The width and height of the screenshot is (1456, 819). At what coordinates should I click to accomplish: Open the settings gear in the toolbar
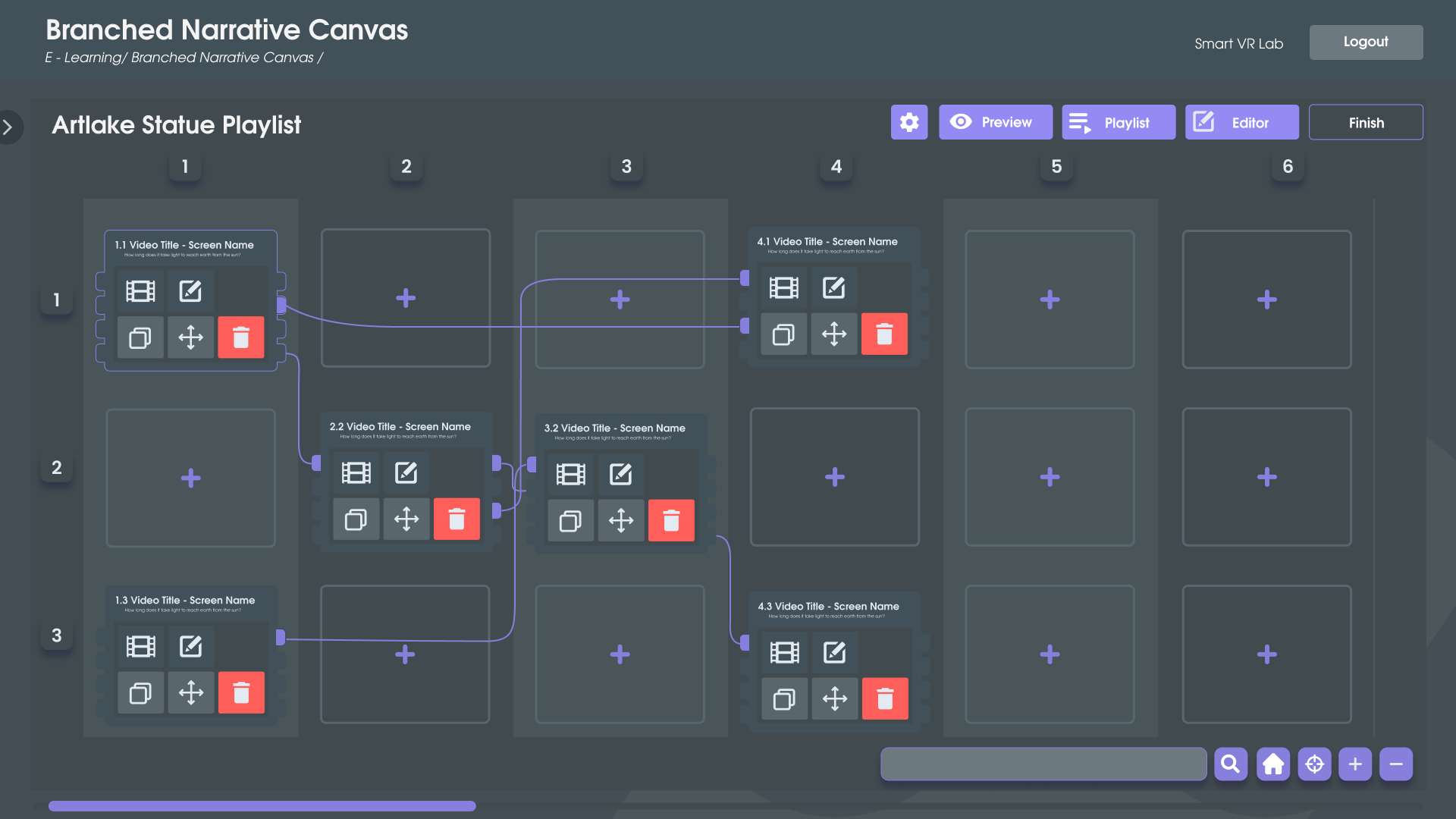coord(908,122)
